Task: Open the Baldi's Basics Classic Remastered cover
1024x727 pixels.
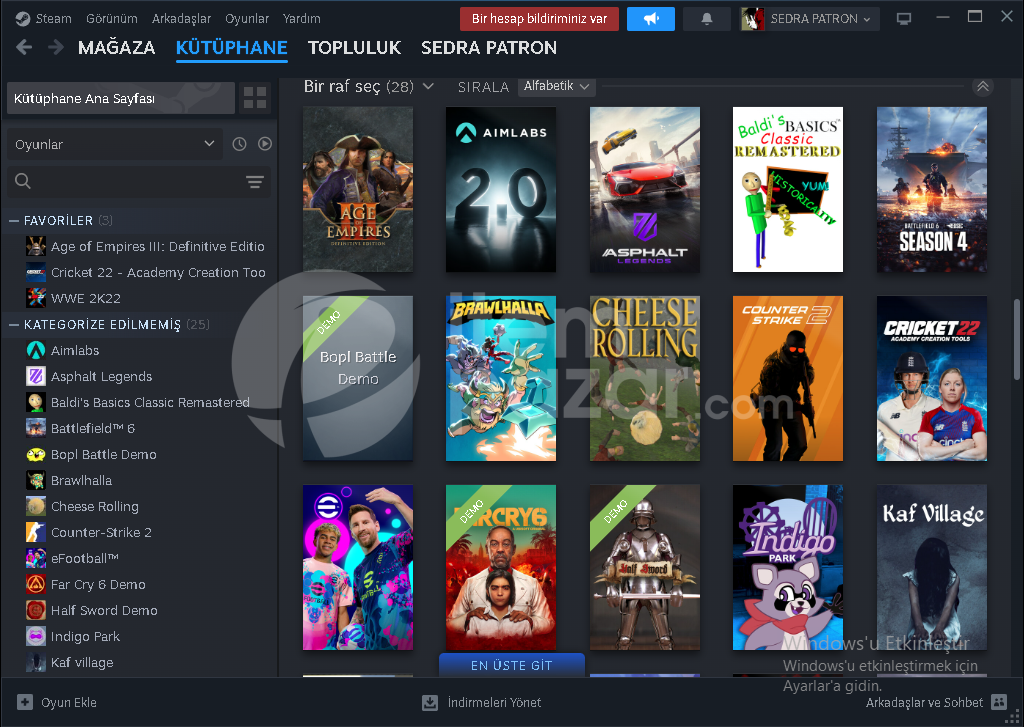Action: click(x=788, y=189)
